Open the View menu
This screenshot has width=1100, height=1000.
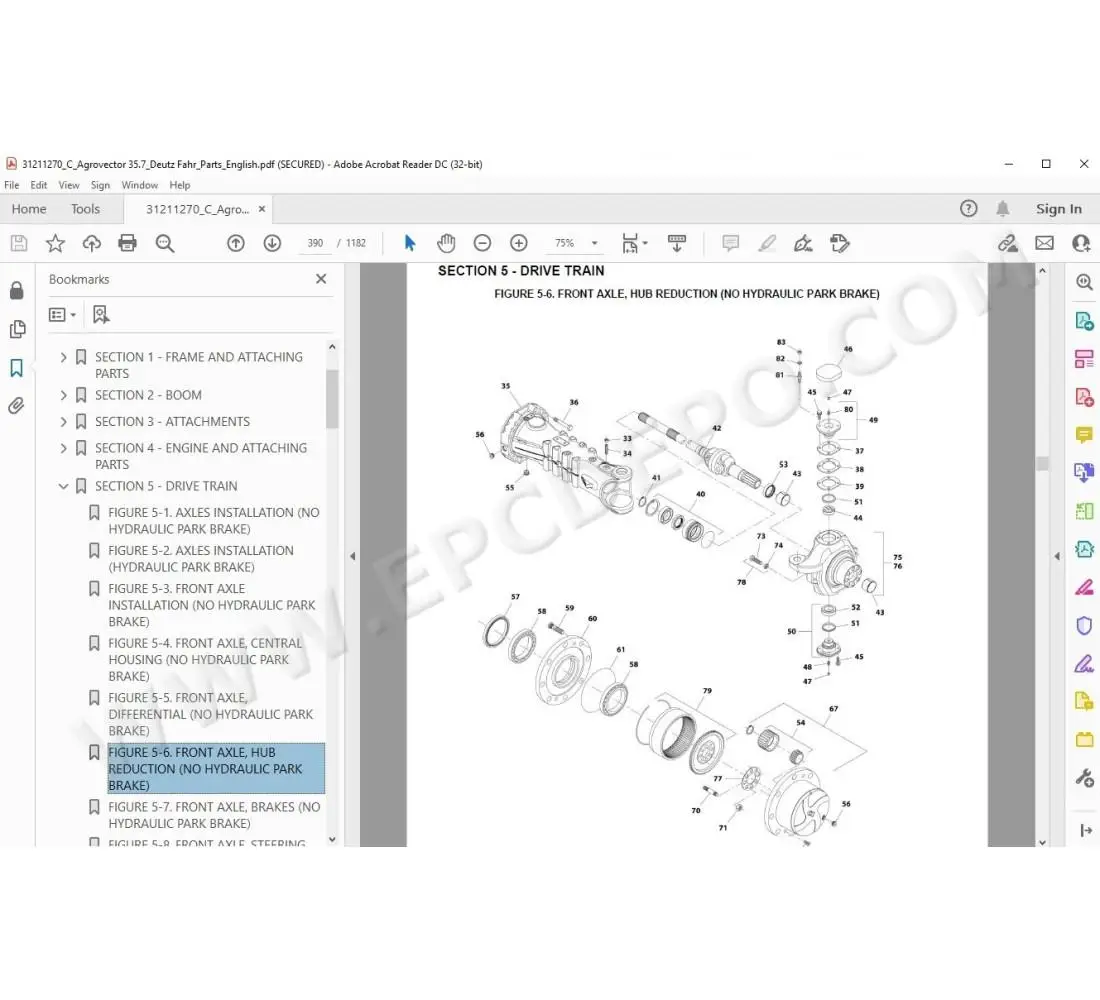69,185
